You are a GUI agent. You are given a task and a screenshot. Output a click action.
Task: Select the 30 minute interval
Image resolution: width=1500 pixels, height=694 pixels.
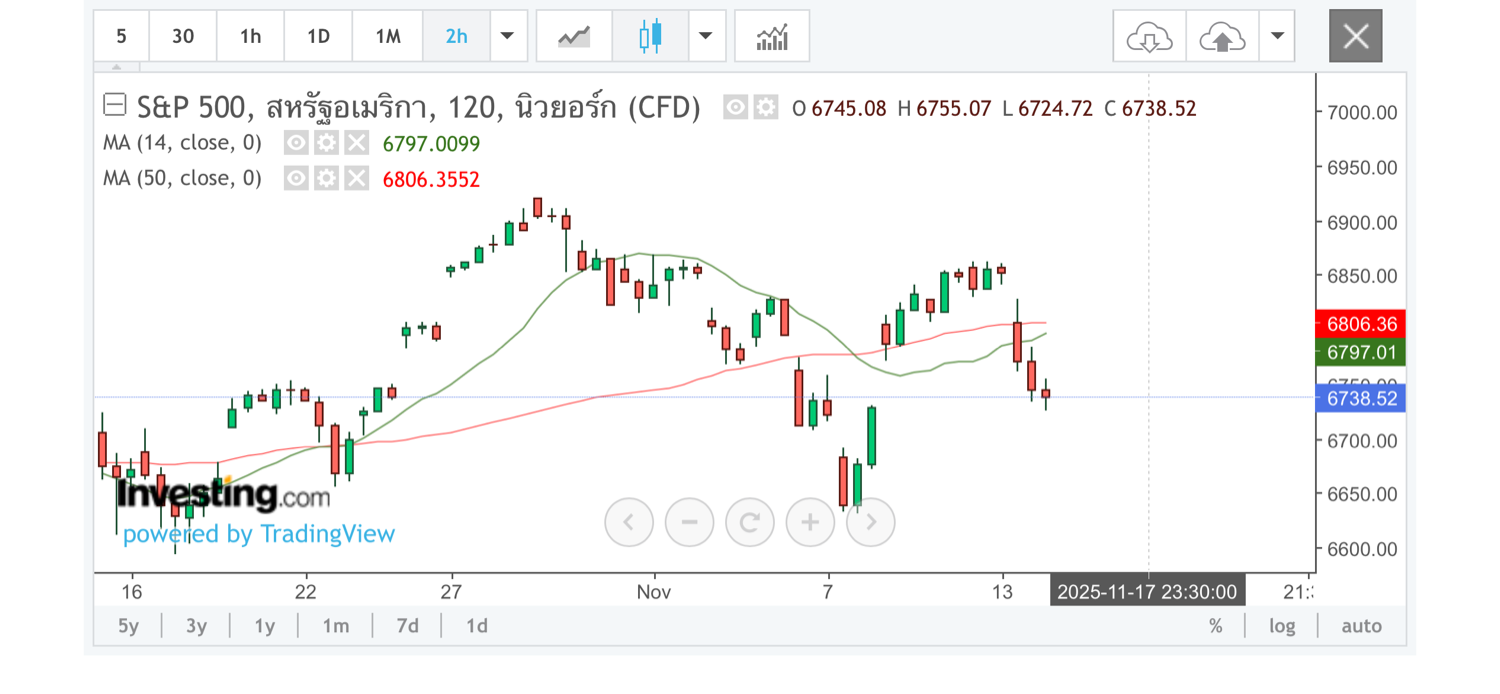(x=183, y=37)
